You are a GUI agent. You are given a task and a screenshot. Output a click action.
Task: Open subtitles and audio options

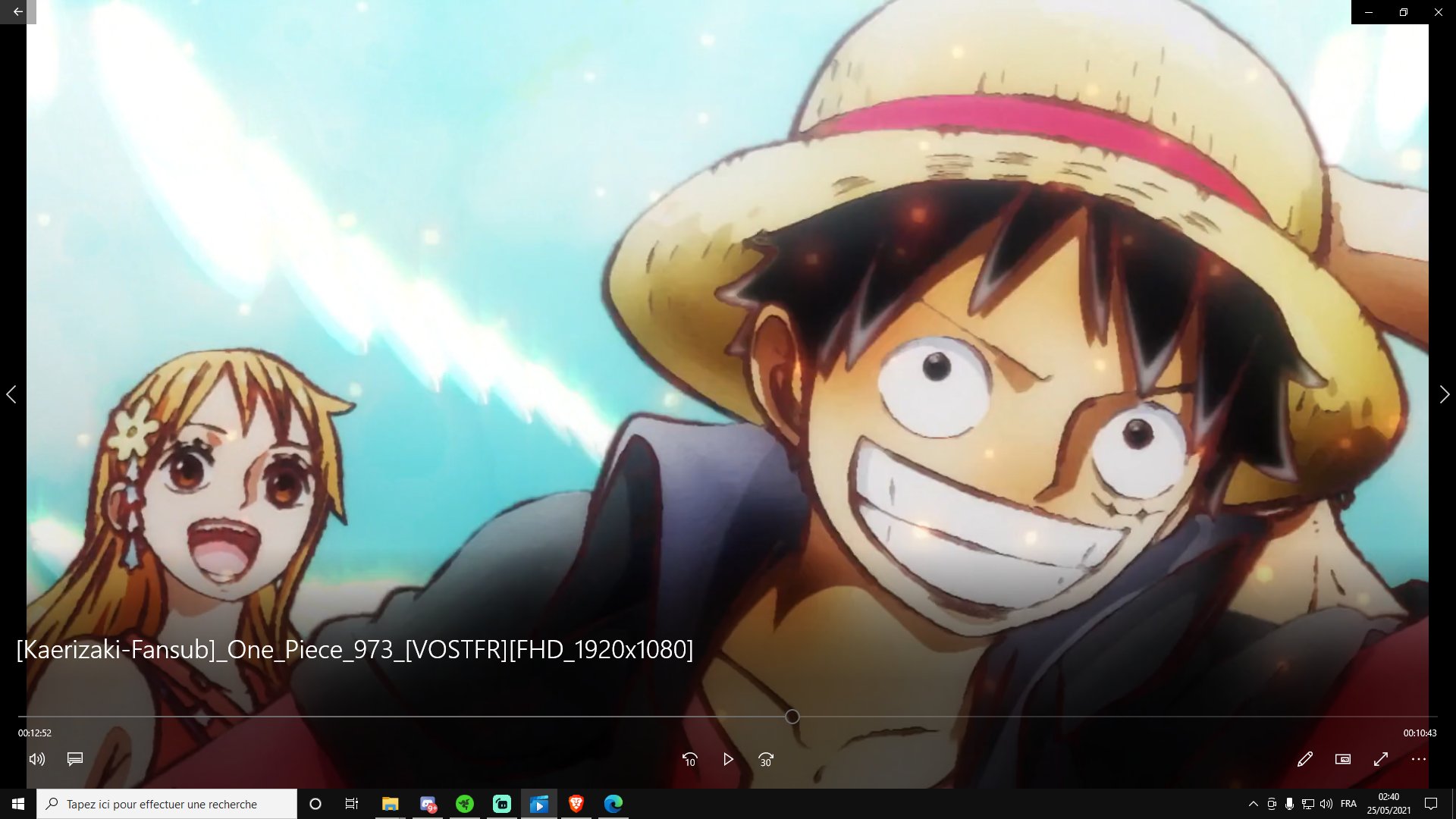coord(75,759)
